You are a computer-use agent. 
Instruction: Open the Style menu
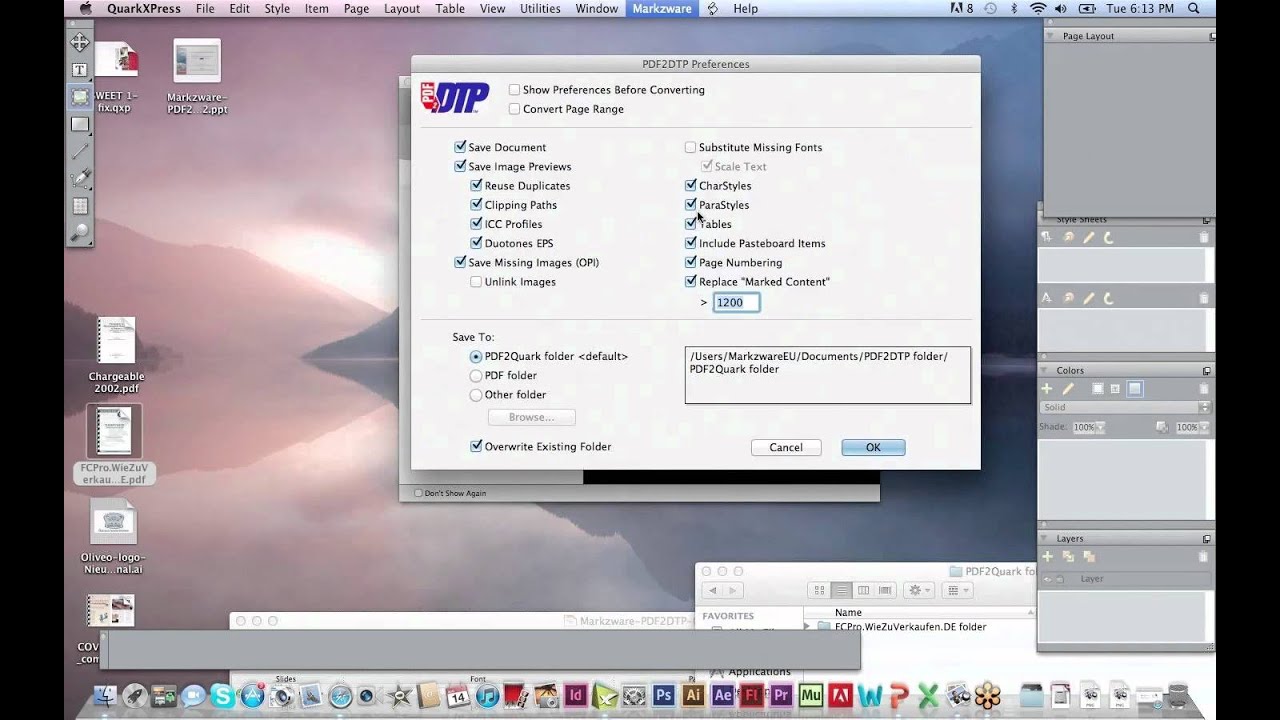pos(277,8)
